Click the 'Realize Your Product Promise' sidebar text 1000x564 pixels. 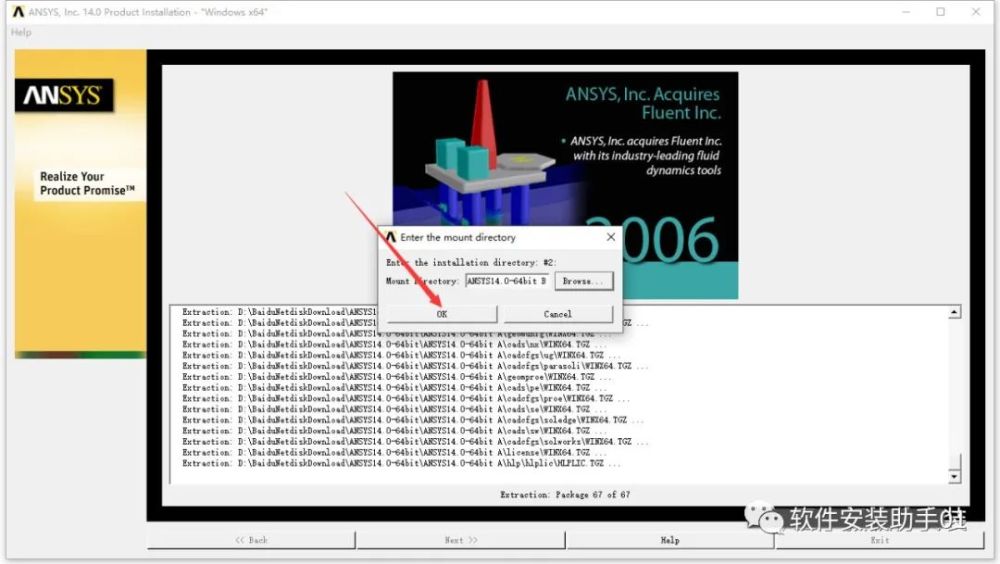tap(87, 184)
